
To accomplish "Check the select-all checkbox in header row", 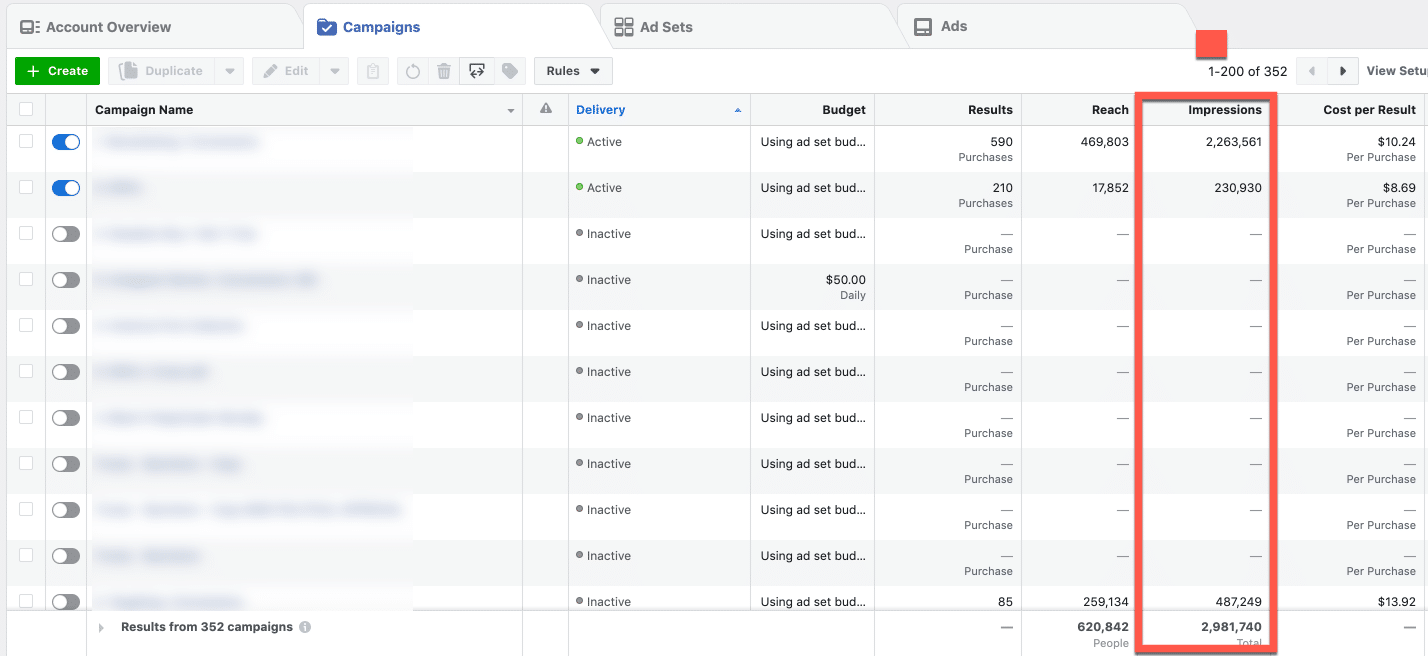I will (26, 109).
